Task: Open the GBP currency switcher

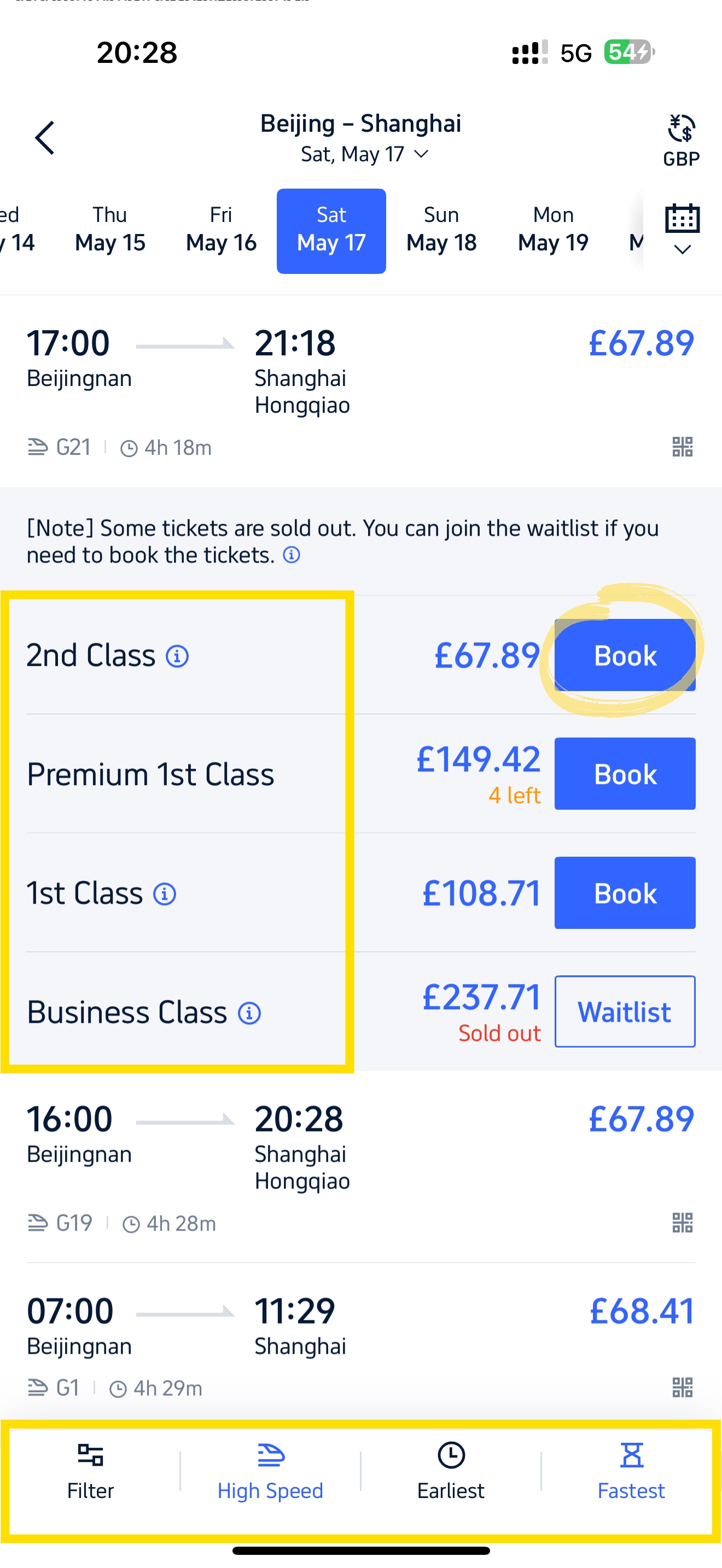Action: click(681, 140)
